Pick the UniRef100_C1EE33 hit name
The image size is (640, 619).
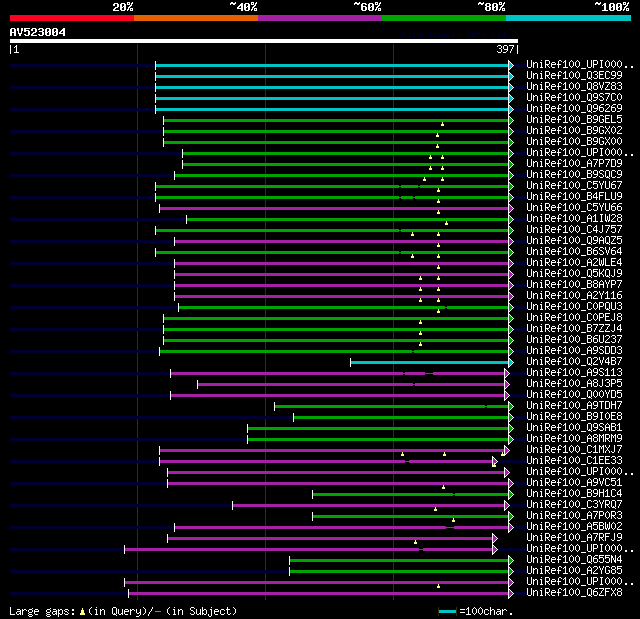[574, 461]
